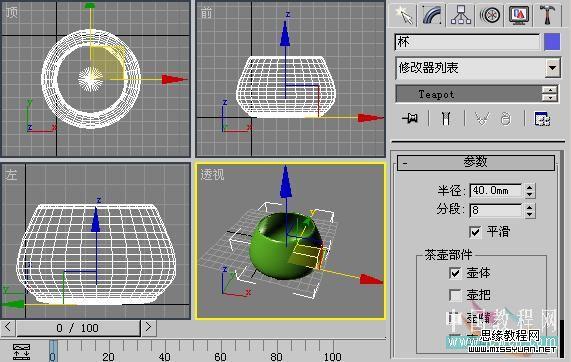571x362 pixels.
Task: Click the blue Z-axis arrow in front viewport
Action: click(x=285, y=34)
